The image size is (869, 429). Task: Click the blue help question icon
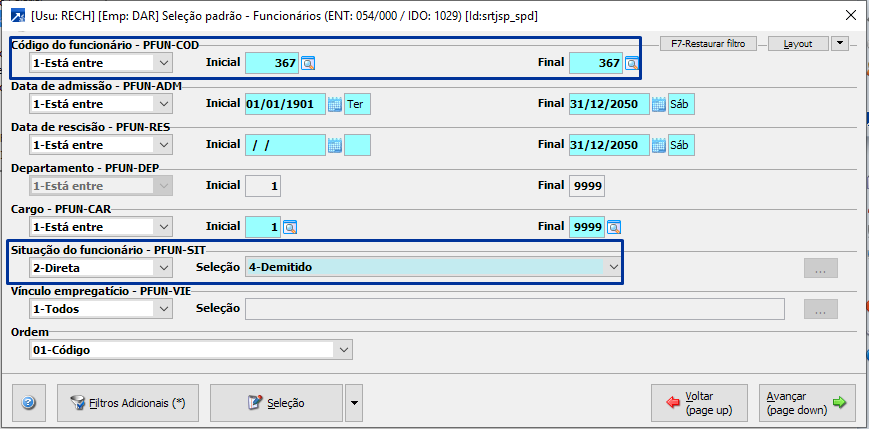(29, 403)
